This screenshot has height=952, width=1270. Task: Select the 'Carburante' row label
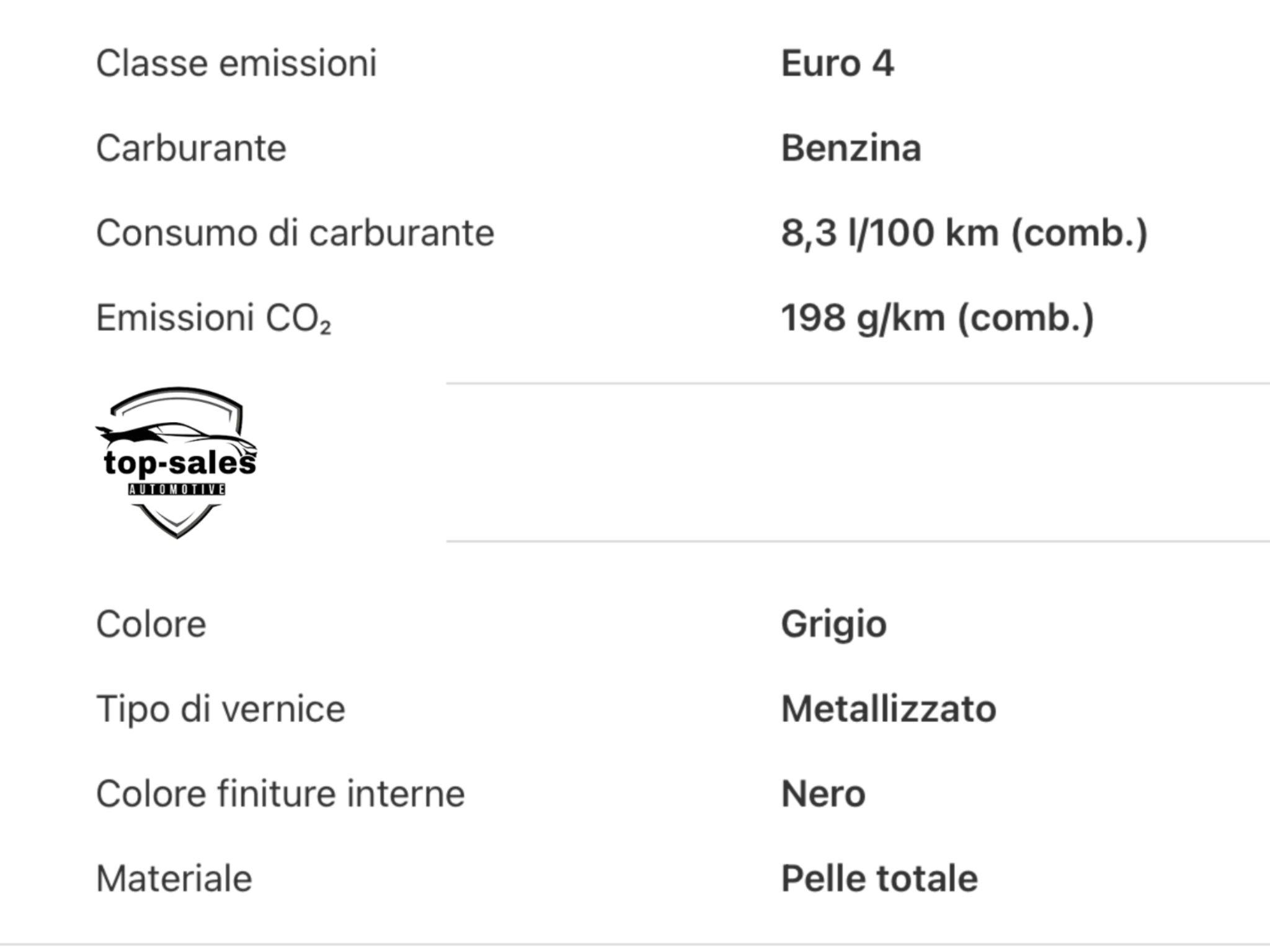191,148
